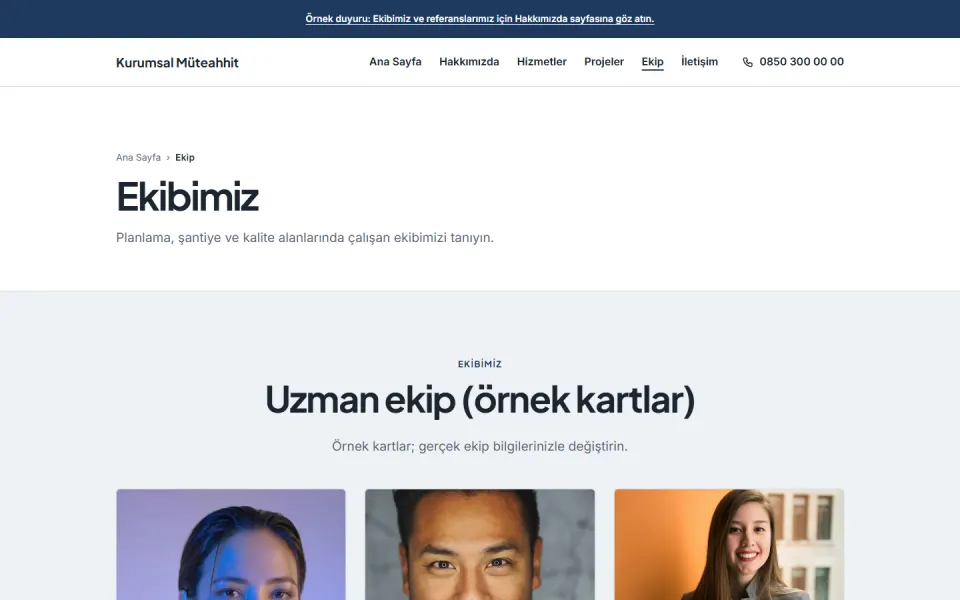The width and height of the screenshot is (960, 600).
Task: Go to Ana Sayfa in navigation menu
Action: [x=395, y=62]
